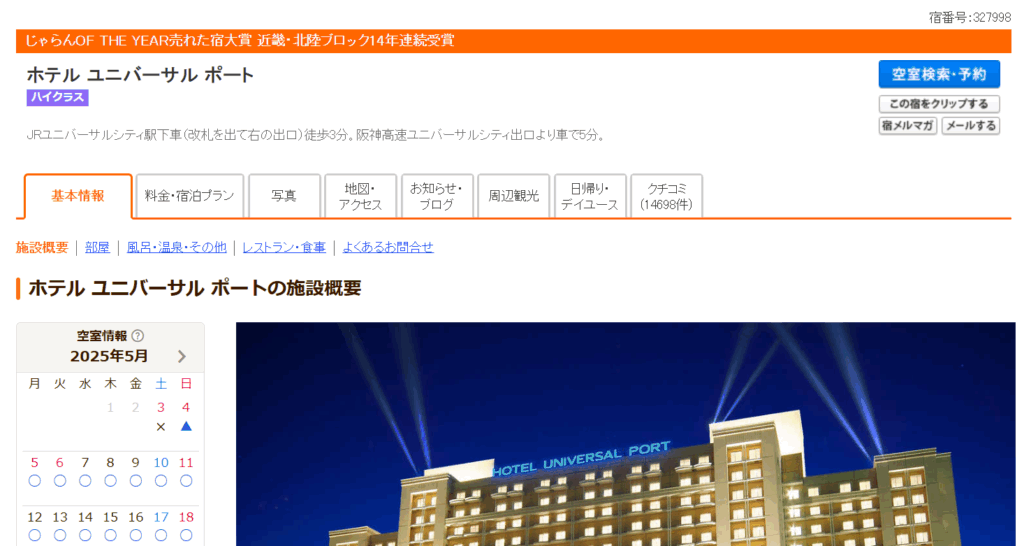1024x546 pixels.
Task: Open the 地図・アクセス tab
Action: [360, 196]
